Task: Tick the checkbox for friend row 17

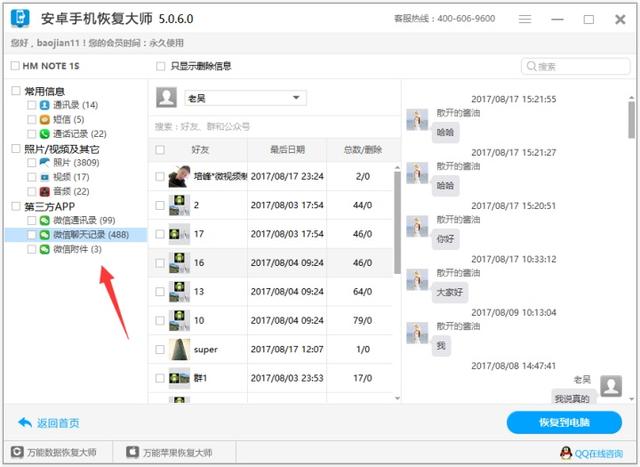Action: [160, 234]
